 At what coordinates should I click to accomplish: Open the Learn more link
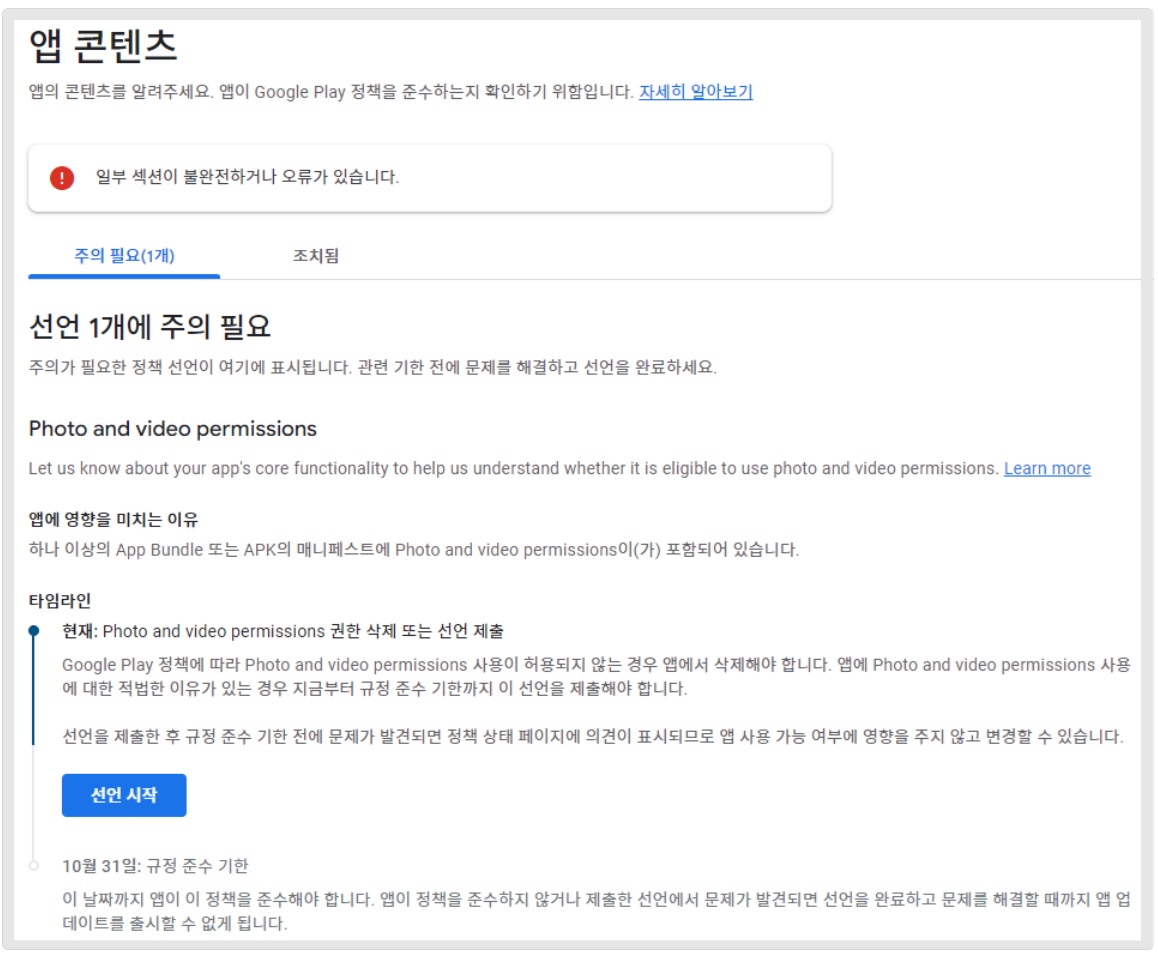point(1047,468)
